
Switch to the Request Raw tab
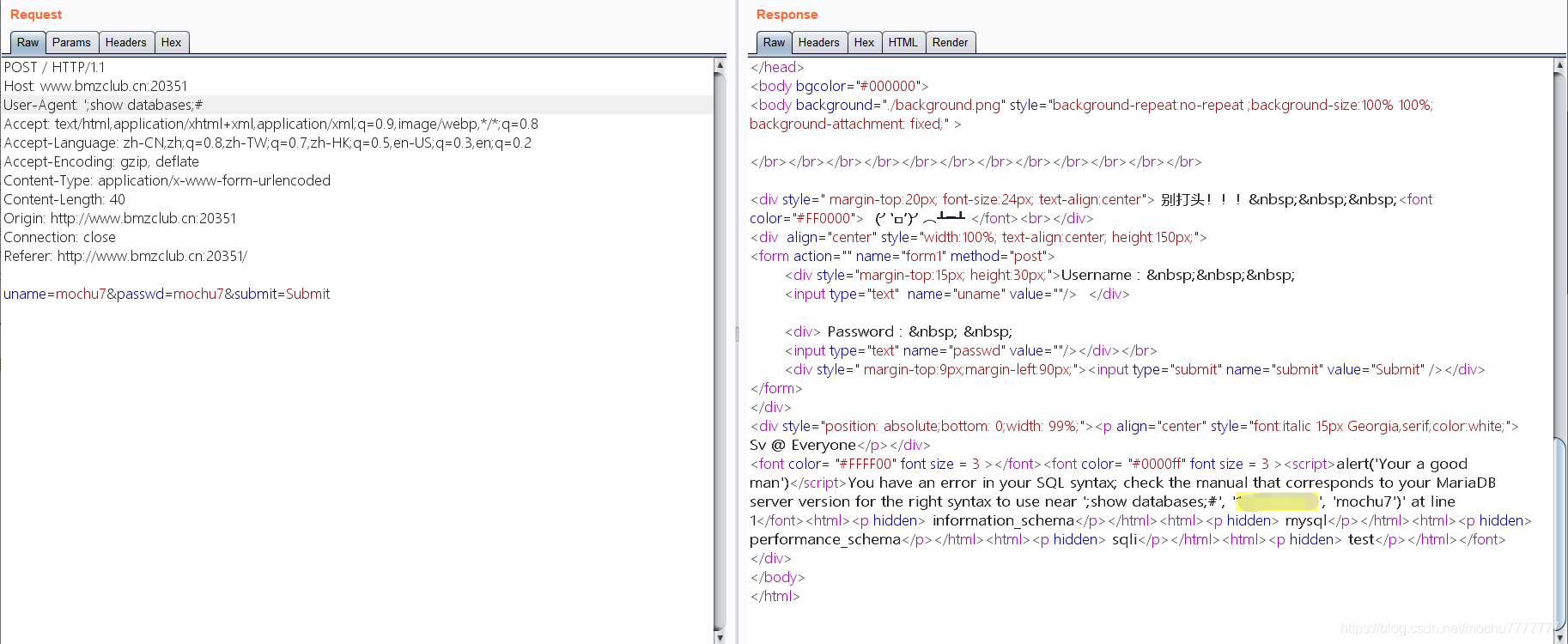(27, 42)
